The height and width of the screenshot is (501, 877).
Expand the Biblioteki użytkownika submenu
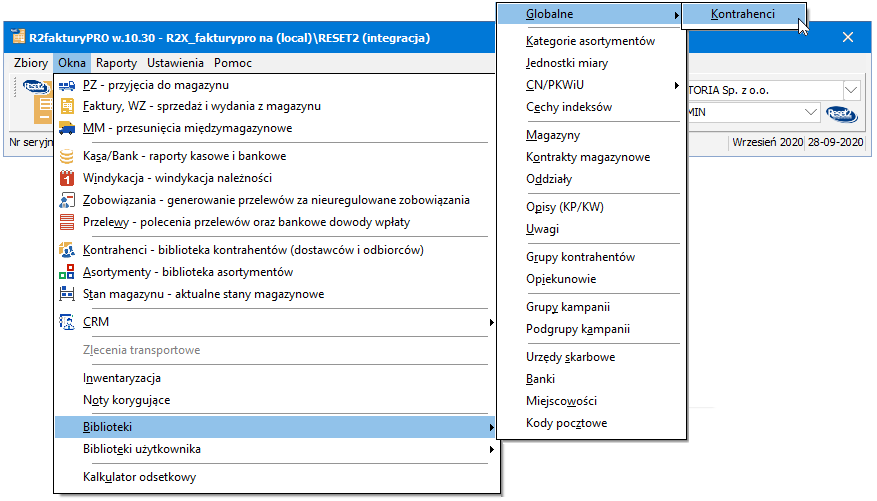pyautogui.click(x=275, y=450)
